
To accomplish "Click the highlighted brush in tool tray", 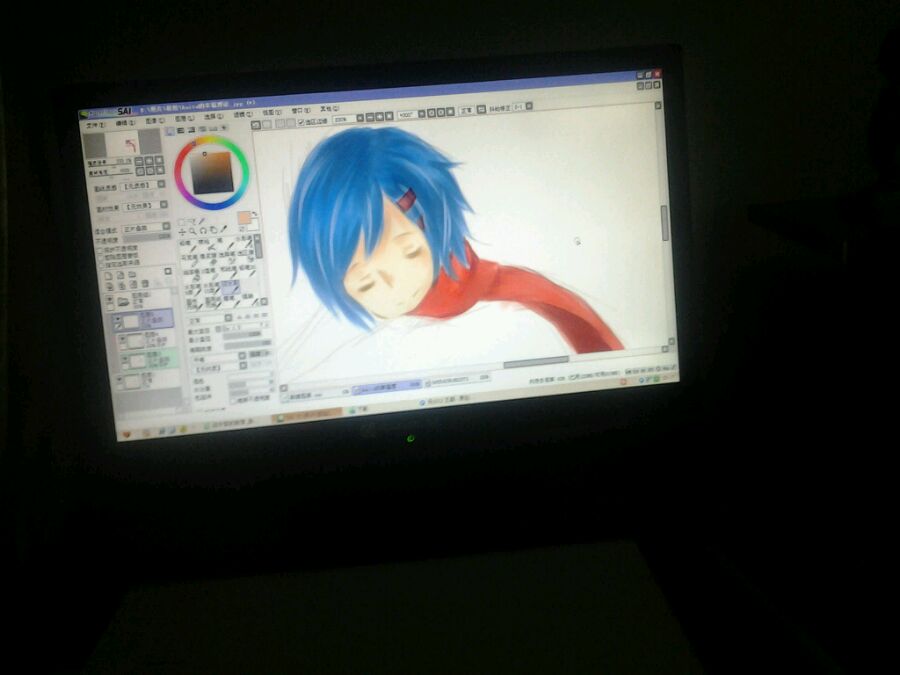I will (x=230, y=287).
